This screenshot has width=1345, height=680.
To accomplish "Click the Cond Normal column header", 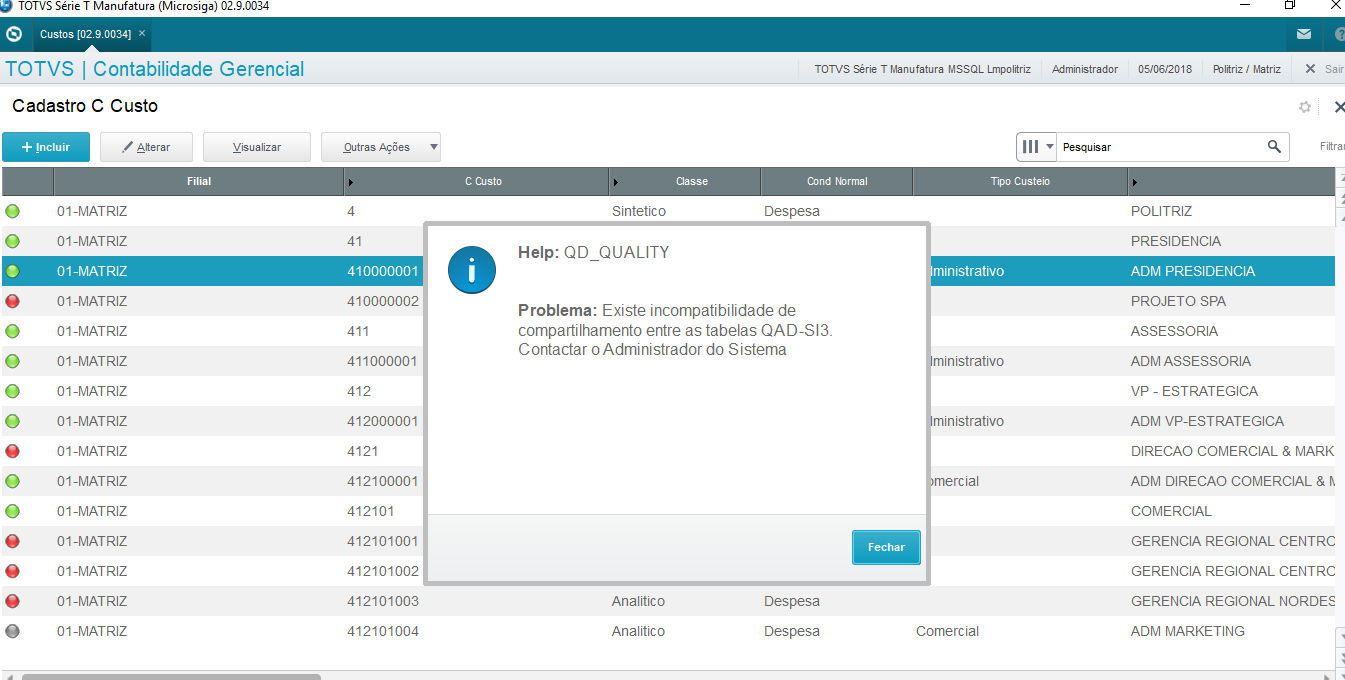I will click(x=837, y=181).
